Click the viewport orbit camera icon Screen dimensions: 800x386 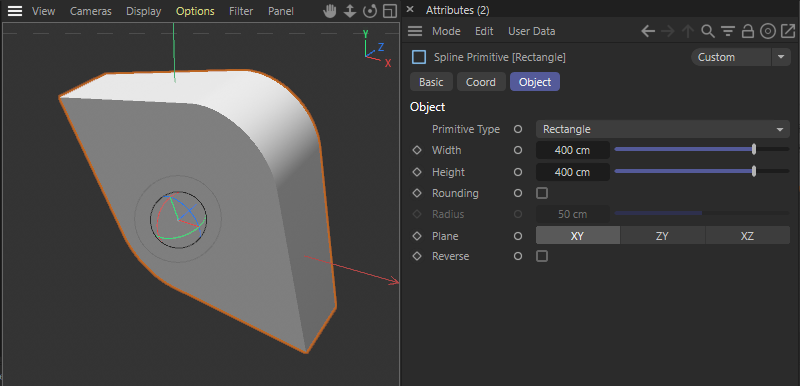click(369, 11)
